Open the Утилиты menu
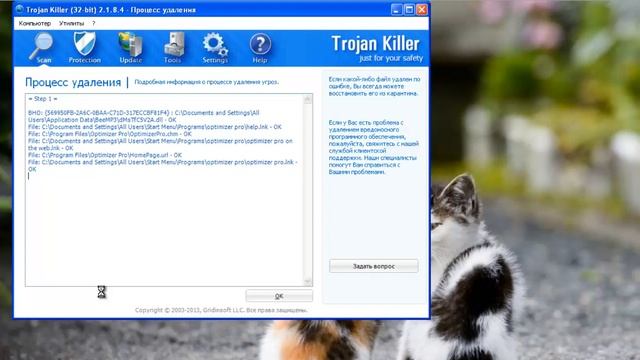Viewport: 640px width, 360px height. [71, 23]
